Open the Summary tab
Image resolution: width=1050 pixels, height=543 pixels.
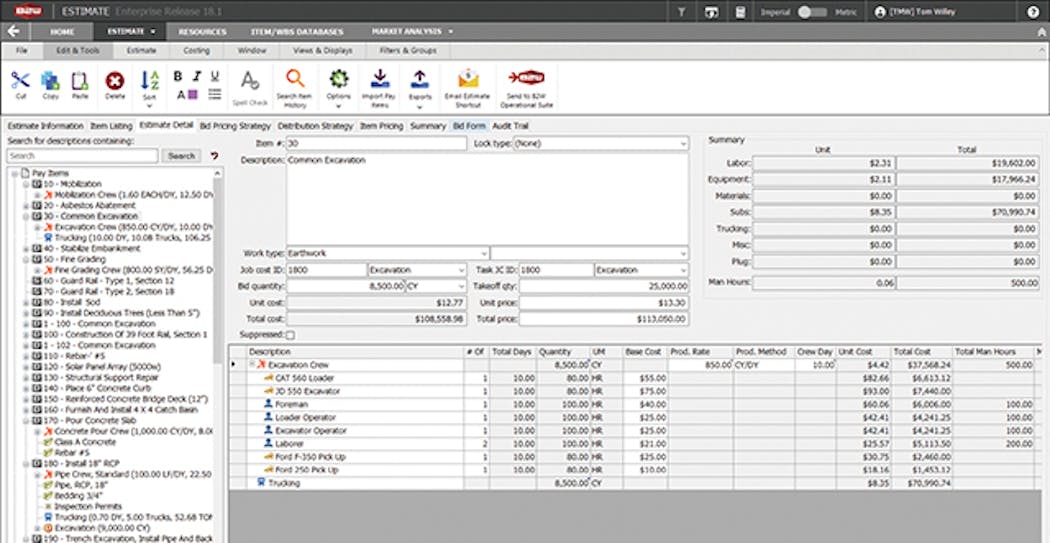click(428, 126)
